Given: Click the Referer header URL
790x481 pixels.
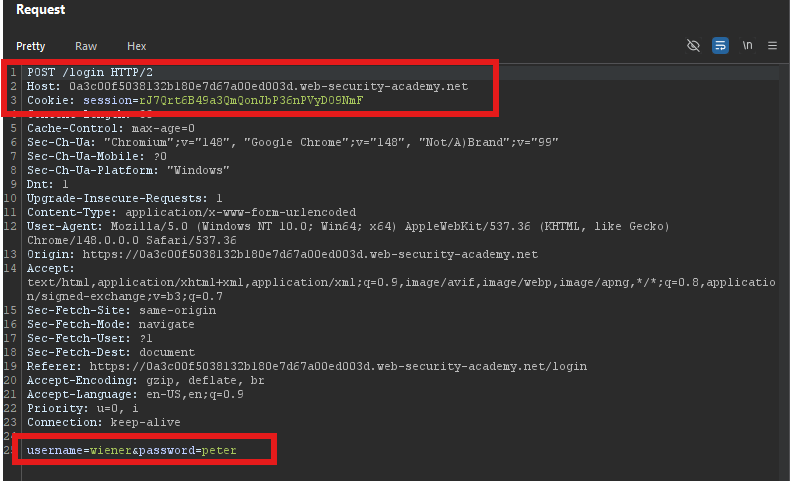Looking at the screenshot, I should tap(338, 367).
